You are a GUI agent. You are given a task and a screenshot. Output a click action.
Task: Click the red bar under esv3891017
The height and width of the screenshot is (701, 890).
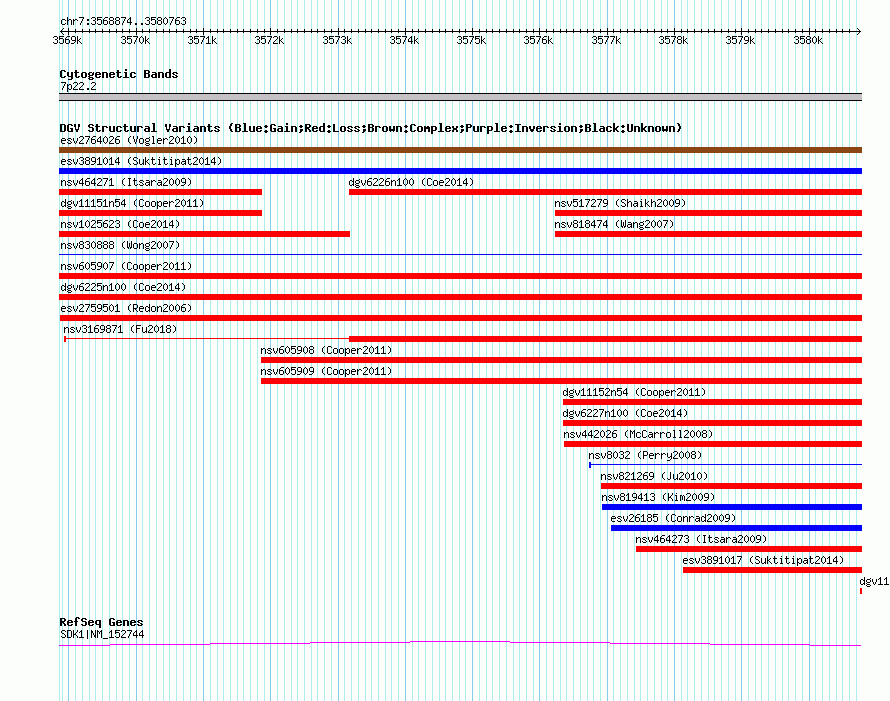(x=773, y=570)
